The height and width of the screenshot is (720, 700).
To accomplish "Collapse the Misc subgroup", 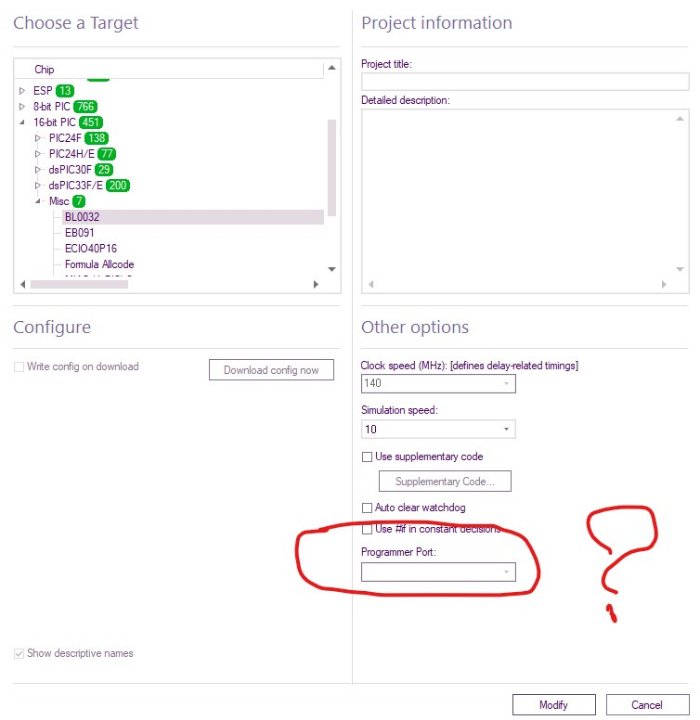I will pyautogui.click(x=38, y=201).
